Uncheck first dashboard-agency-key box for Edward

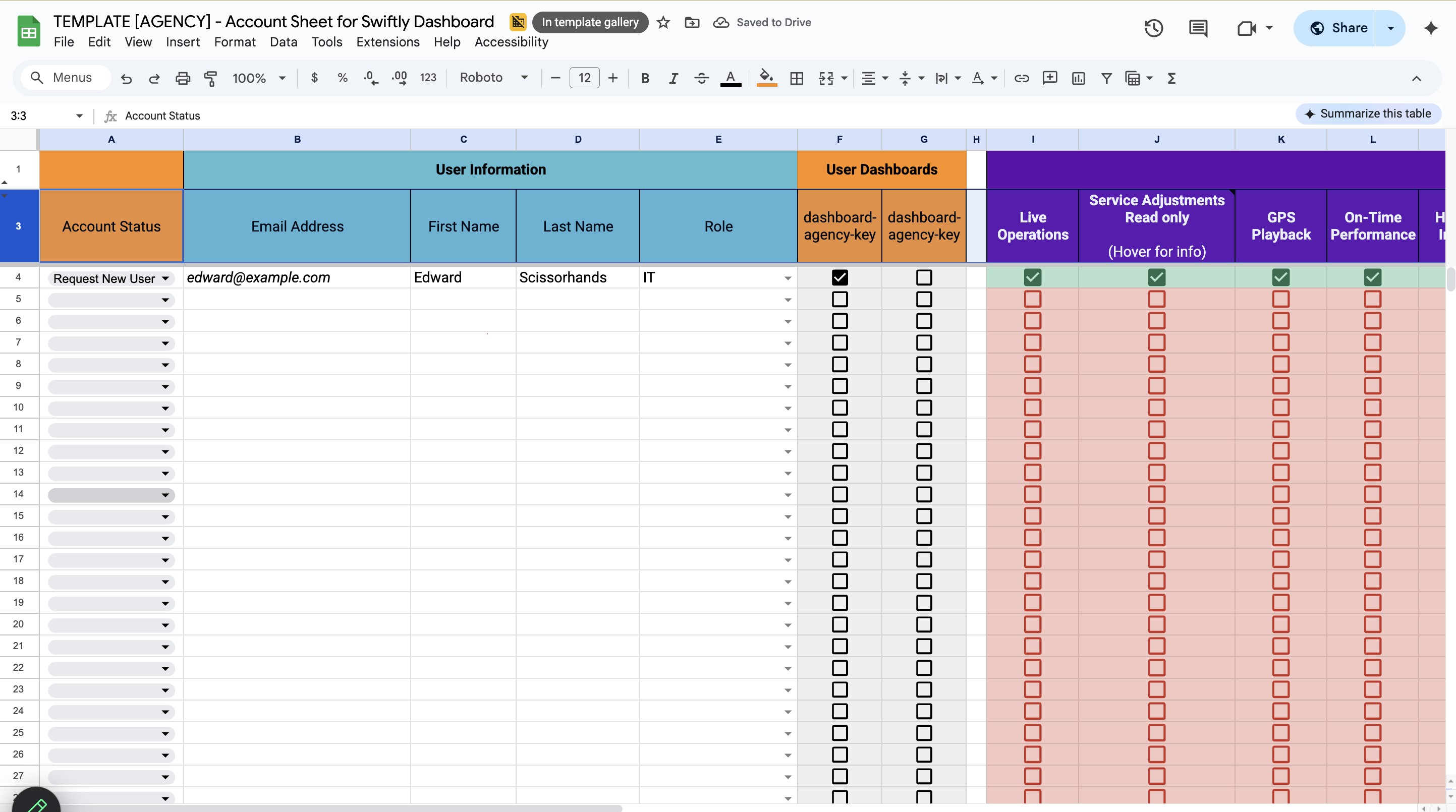[839, 277]
